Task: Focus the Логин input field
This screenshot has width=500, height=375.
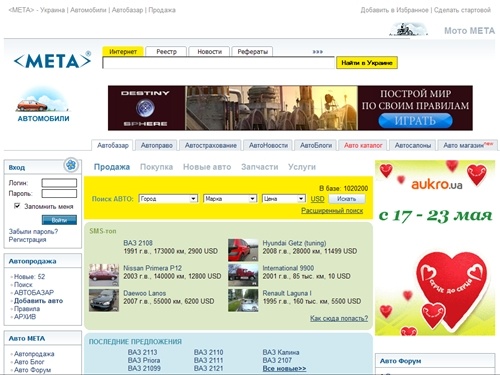Action: point(59,183)
